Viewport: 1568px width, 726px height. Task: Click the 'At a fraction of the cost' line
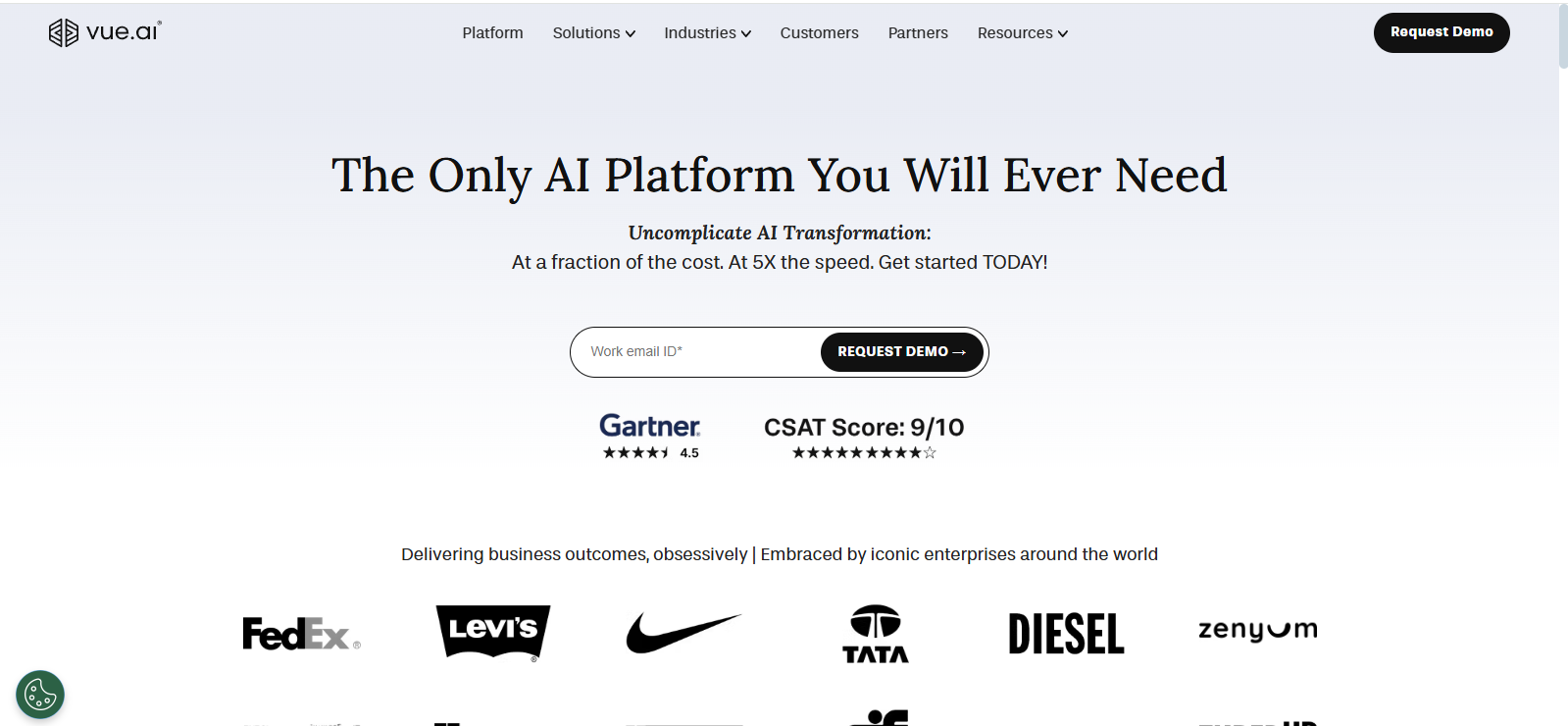coord(780,262)
